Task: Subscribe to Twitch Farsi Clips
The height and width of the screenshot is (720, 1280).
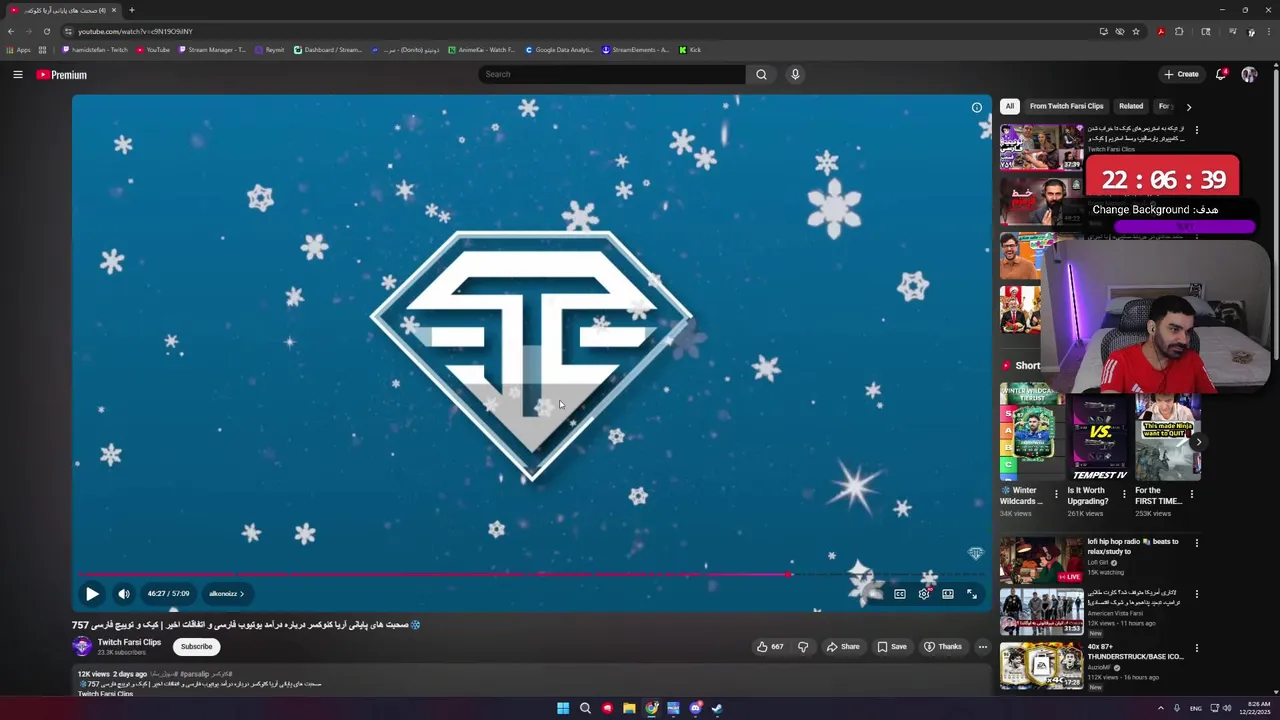Action: pyautogui.click(x=196, y=647)
